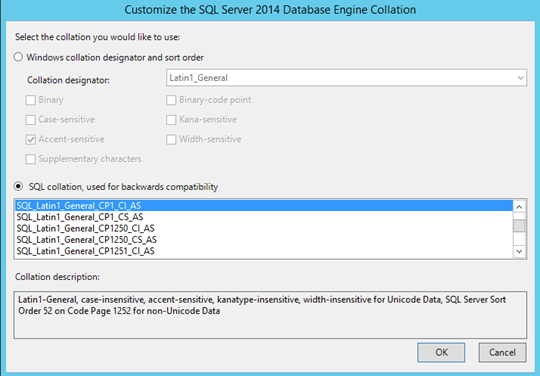Viewport: 540px width, 376px height.
Task: Click the collation list scroll down arrow
Action: (x=519, y=251)
